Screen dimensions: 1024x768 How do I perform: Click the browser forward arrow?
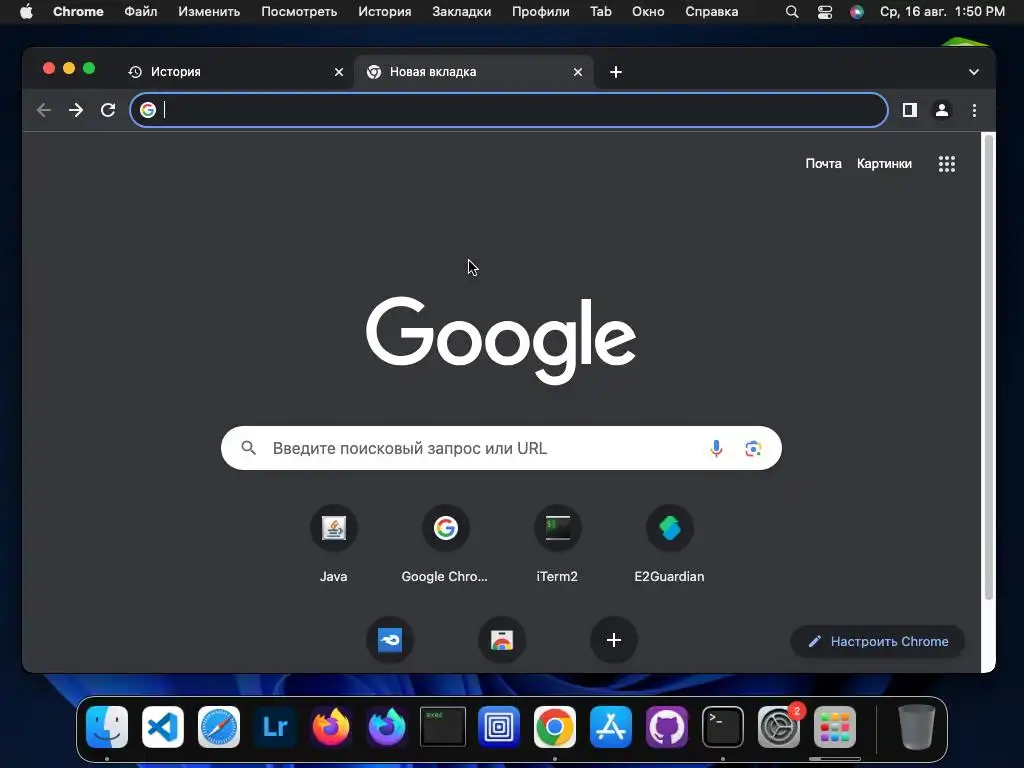pyautogui.click(x=76, y=110)
